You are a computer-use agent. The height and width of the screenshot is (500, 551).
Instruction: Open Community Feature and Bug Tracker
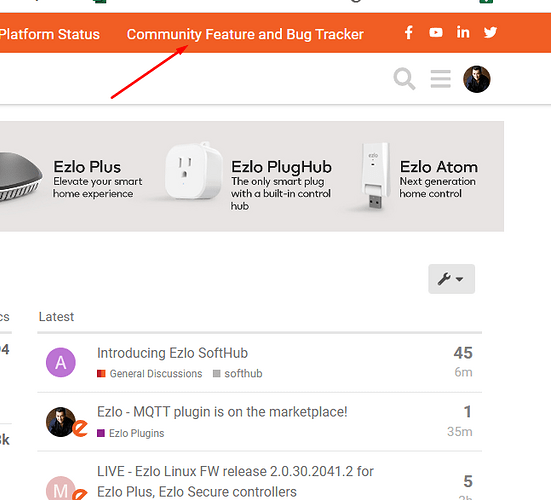click(x=245, y=34)
